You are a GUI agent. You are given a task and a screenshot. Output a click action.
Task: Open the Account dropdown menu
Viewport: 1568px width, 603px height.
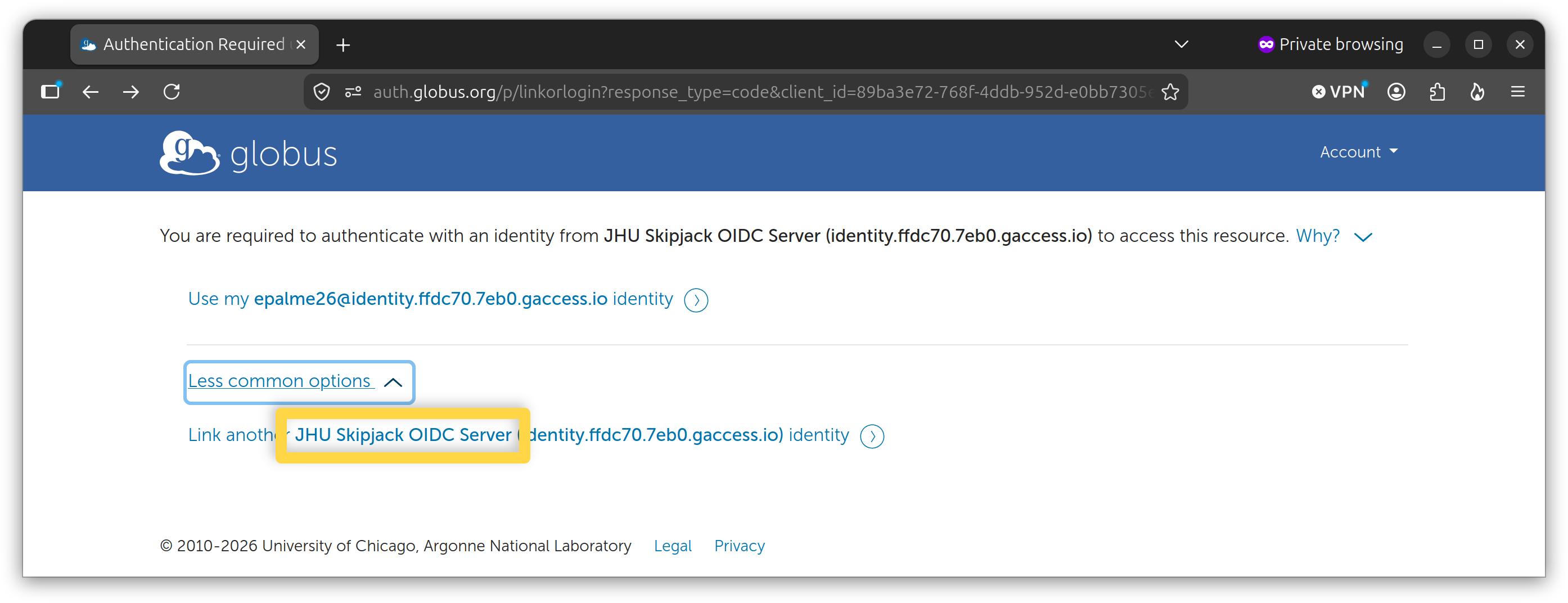[1359, 152]
